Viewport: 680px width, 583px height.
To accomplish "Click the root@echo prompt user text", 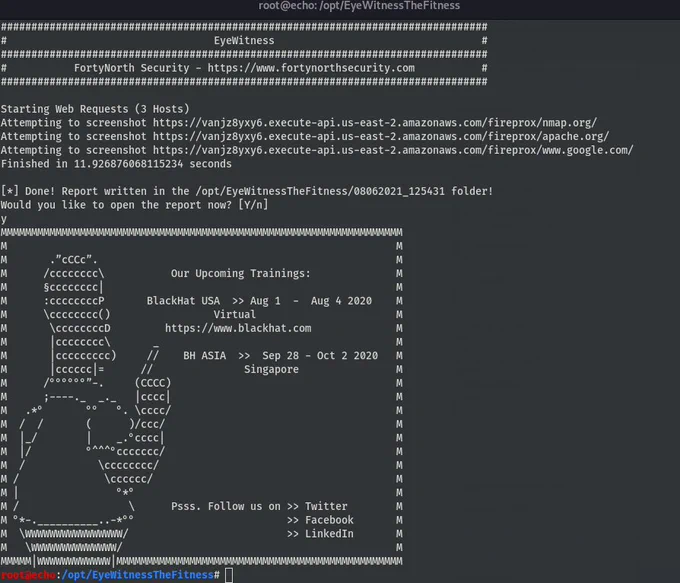I will click(x=28, y=575).
